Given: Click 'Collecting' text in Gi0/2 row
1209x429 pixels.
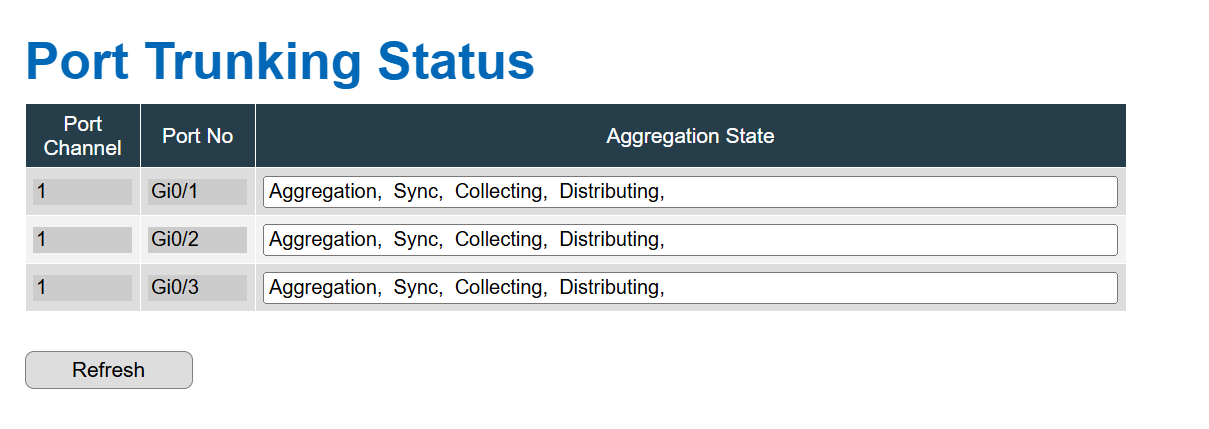Looking at the screenshot, I should [x=499, y=239].
